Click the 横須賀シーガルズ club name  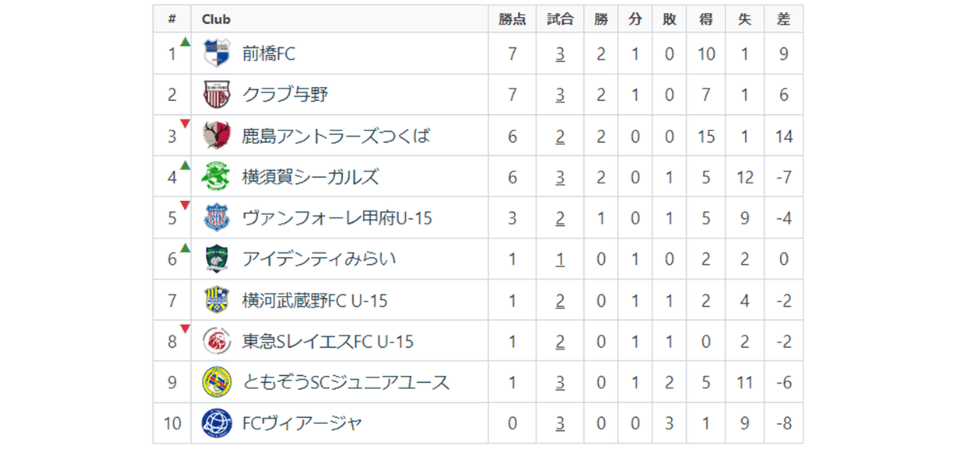(310, 177)
